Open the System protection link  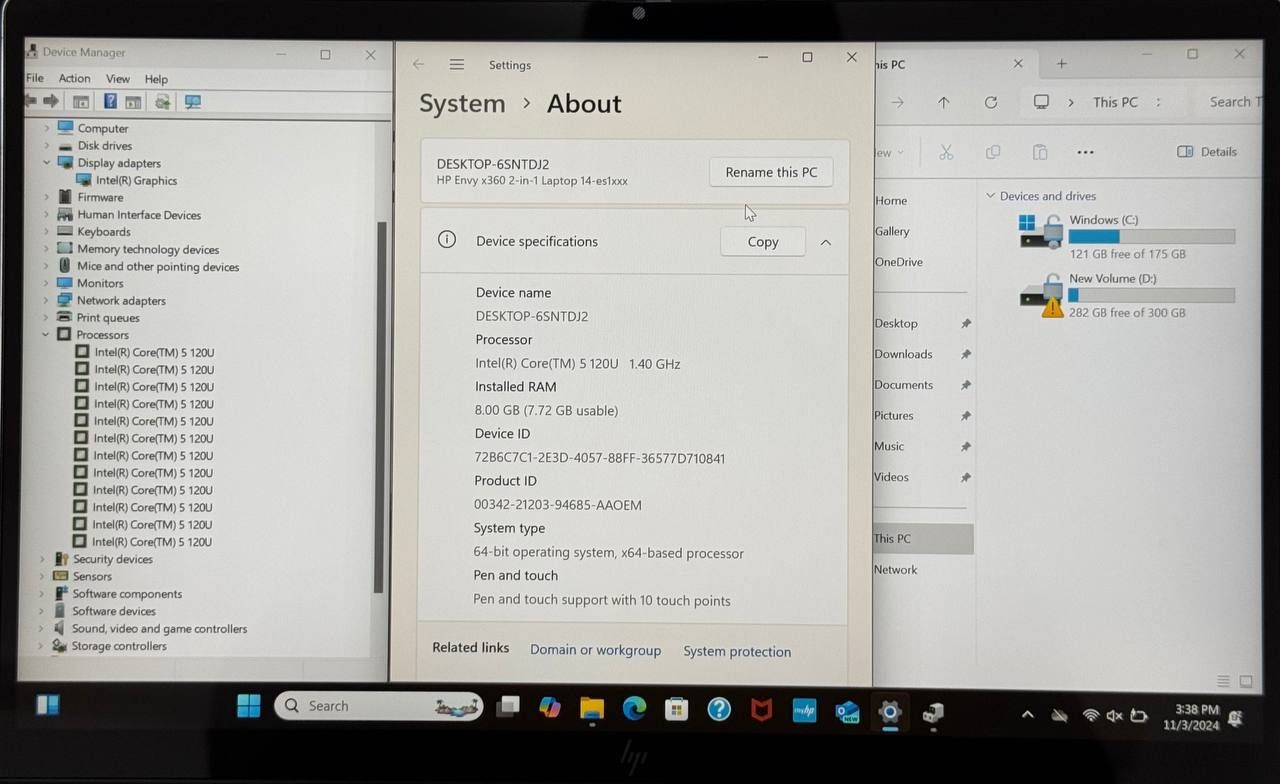[737, 651]
